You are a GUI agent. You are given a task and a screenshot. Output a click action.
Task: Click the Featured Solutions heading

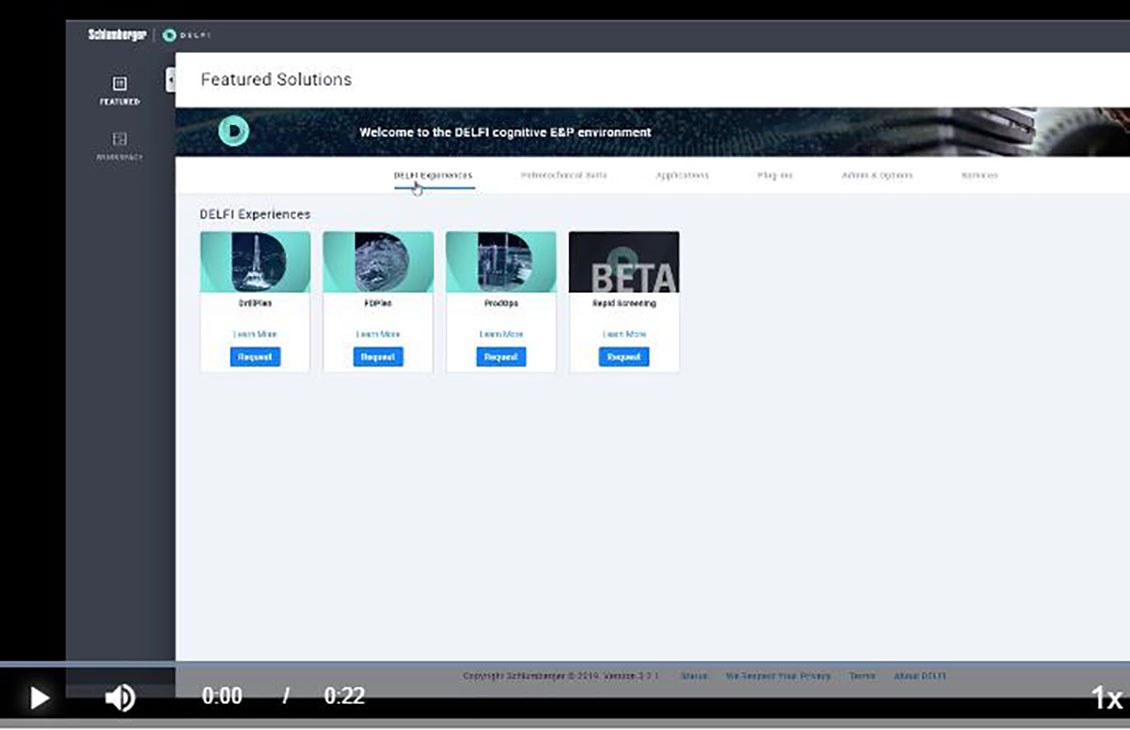coord(276,79)
